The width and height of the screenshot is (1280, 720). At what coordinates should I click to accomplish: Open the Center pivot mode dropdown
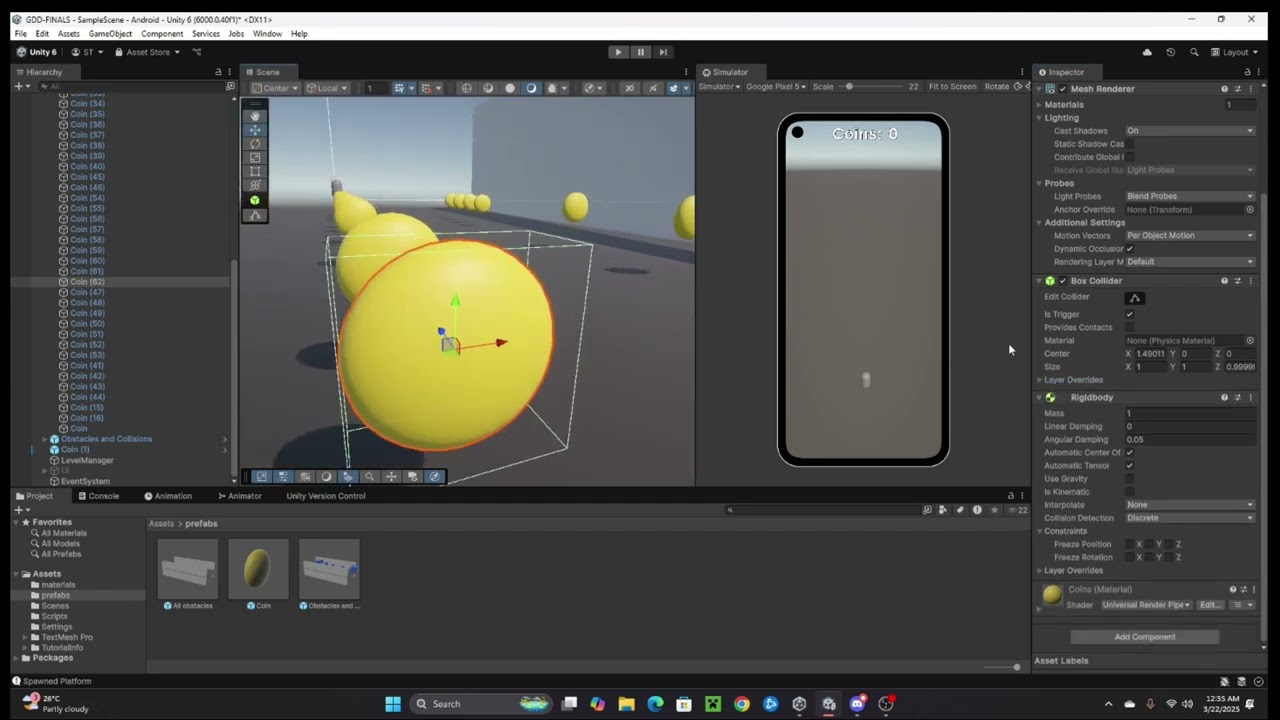point(274,88)
